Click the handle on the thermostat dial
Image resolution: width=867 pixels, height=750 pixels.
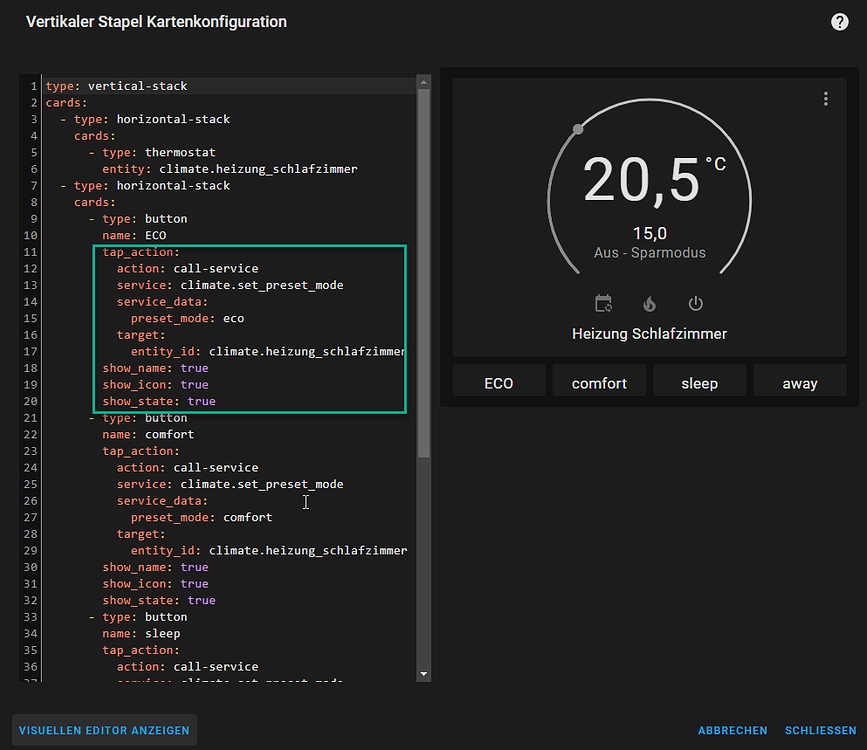[577, 128]
